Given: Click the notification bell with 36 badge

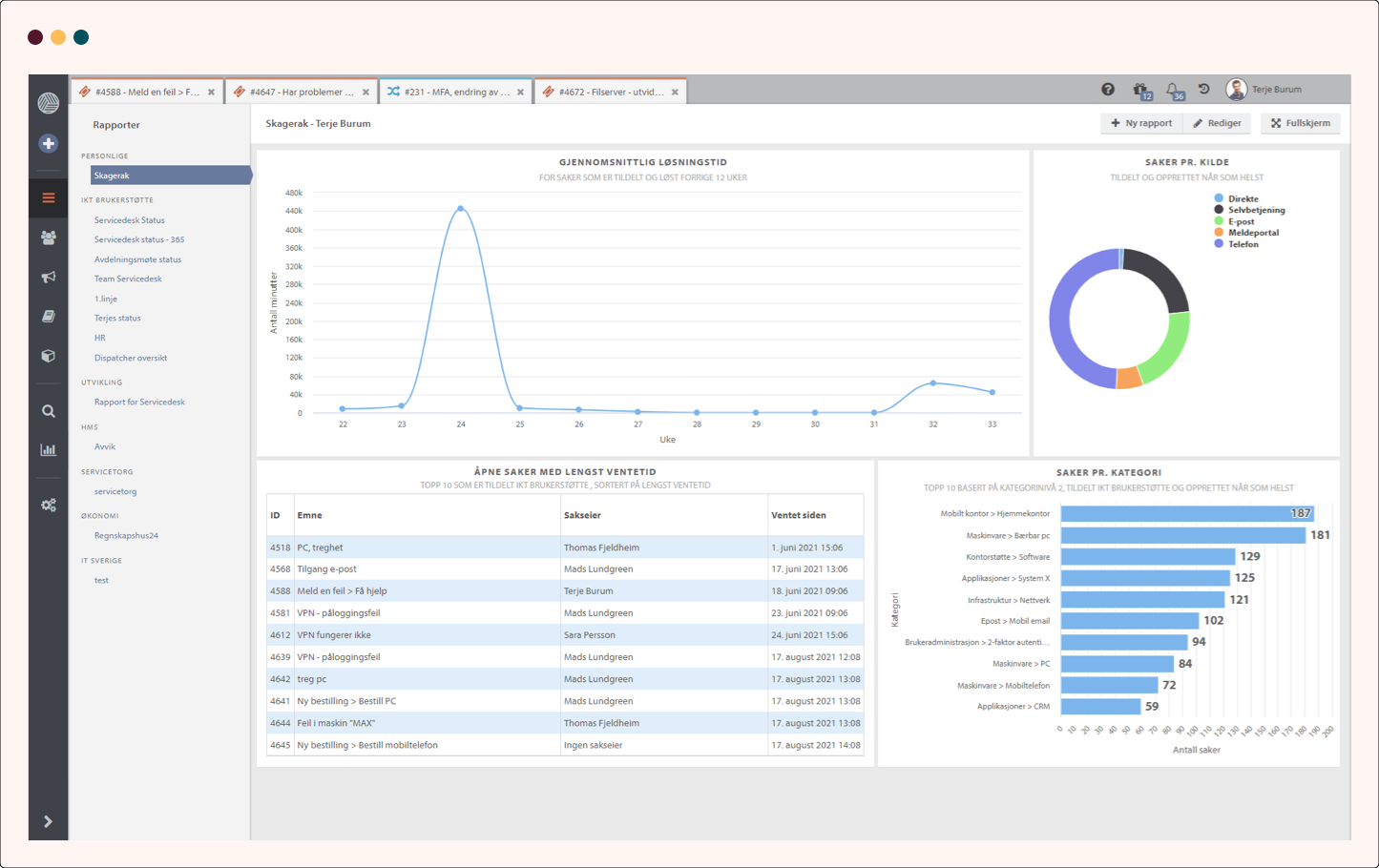Looking at the screenshot, I should tap(1173, 90).
